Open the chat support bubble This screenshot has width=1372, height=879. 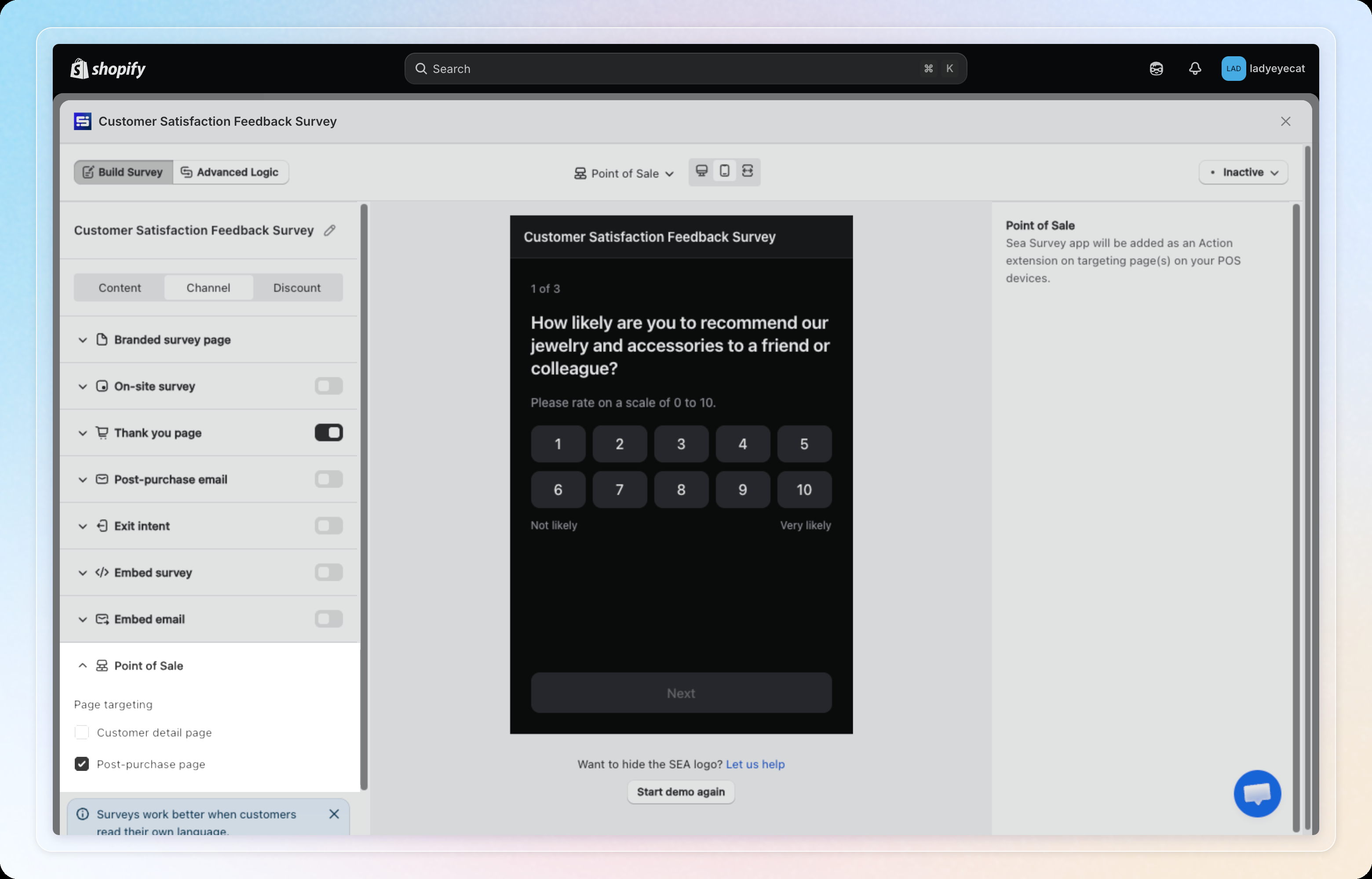tap(1257, 793)
